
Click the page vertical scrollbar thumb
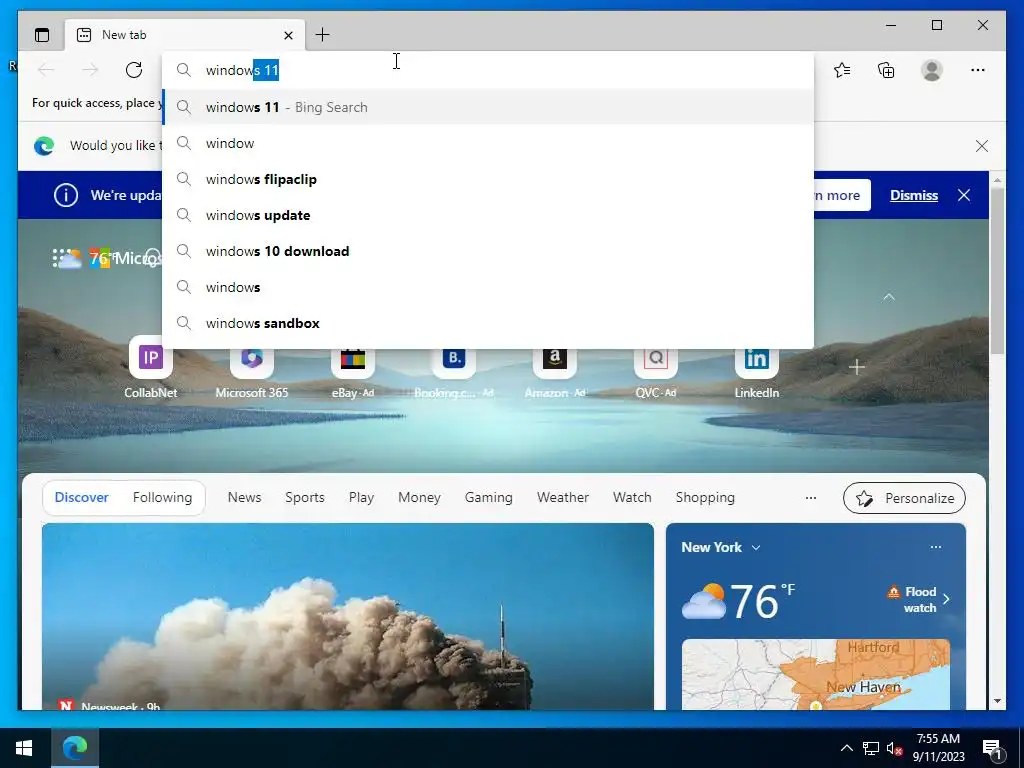[997, 271]
